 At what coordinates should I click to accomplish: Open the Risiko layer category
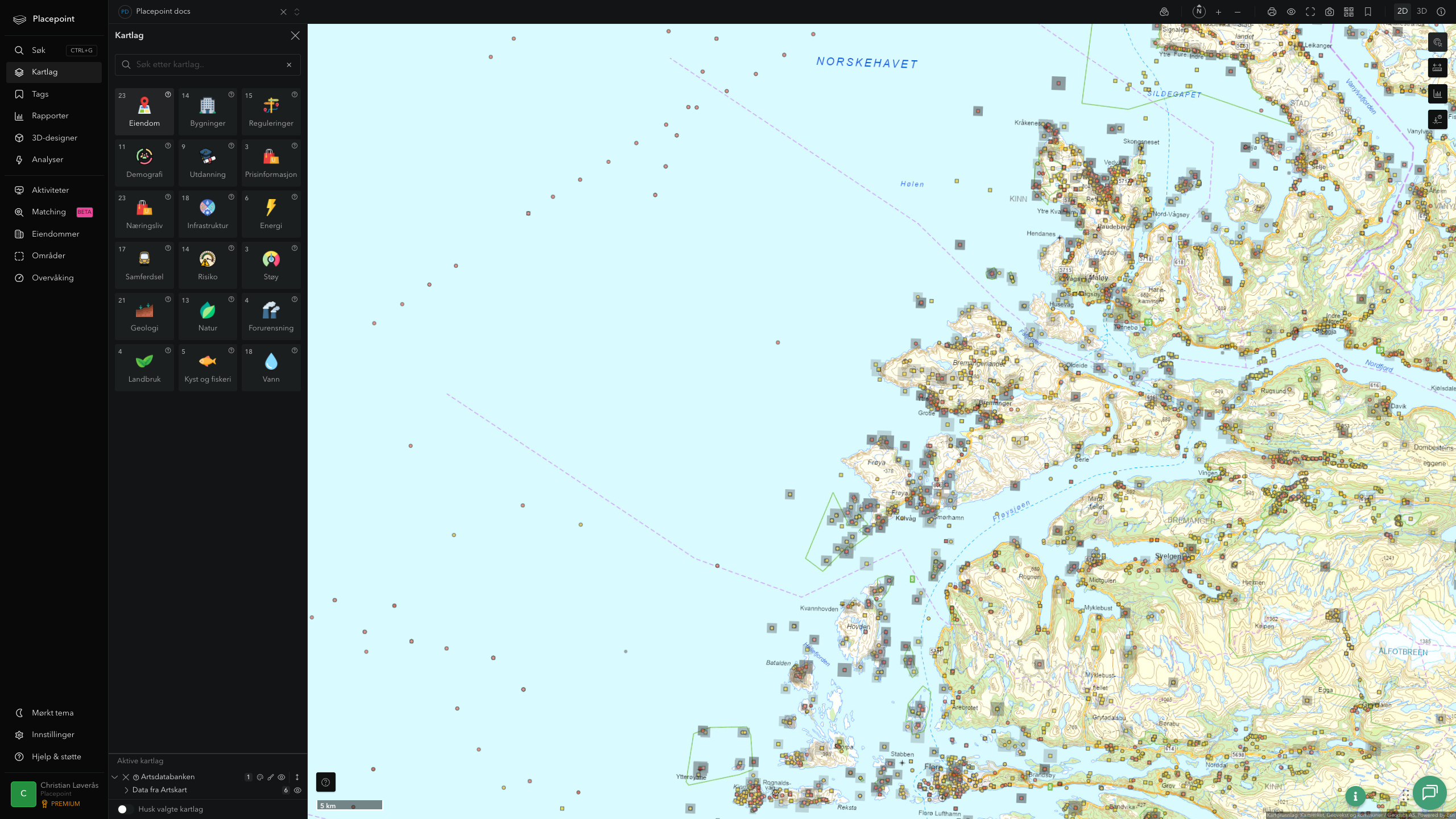[x=208, y=265]
